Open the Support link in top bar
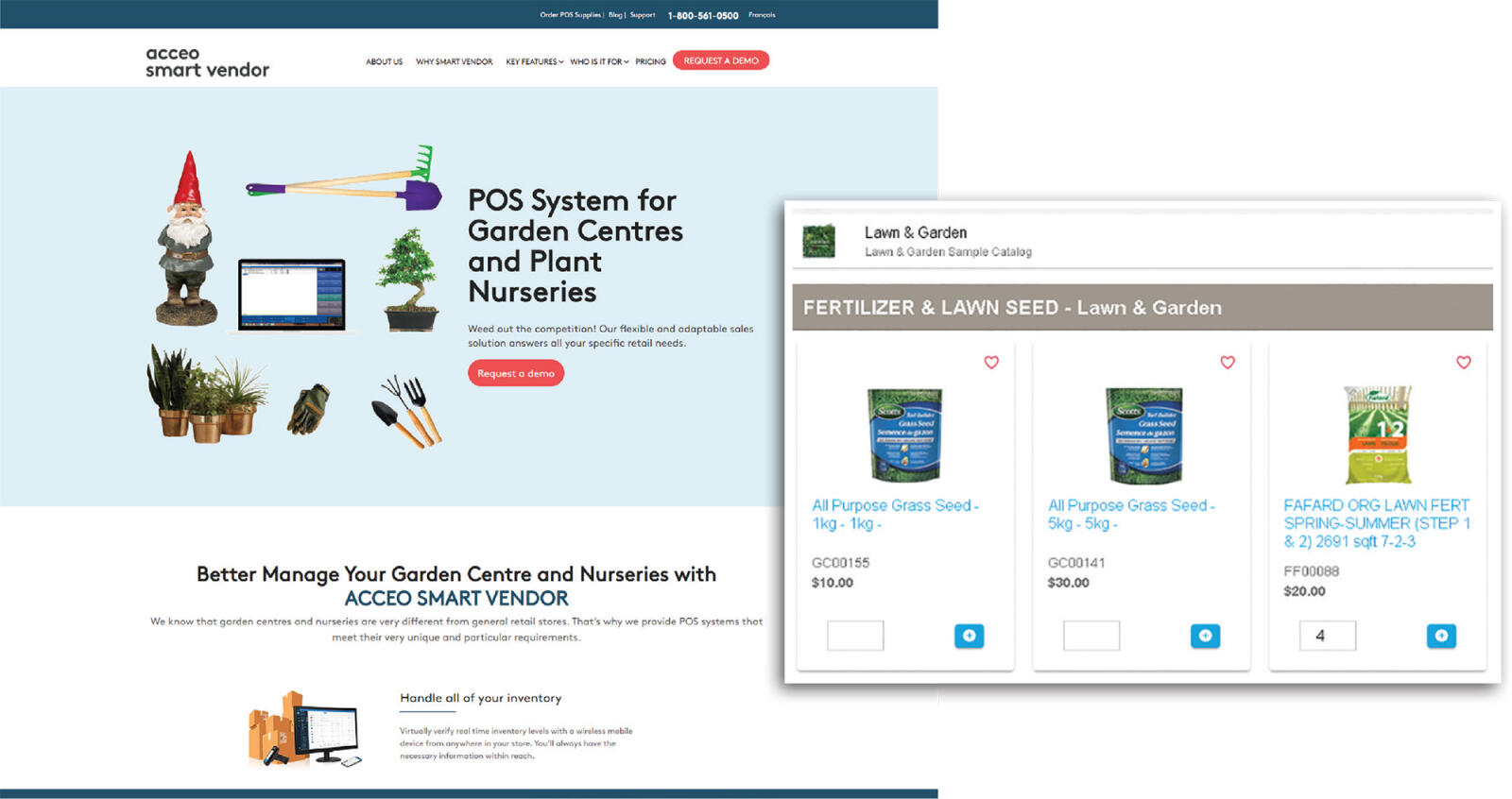Viewport: 1512px width, 799px height. click(643, 15)
